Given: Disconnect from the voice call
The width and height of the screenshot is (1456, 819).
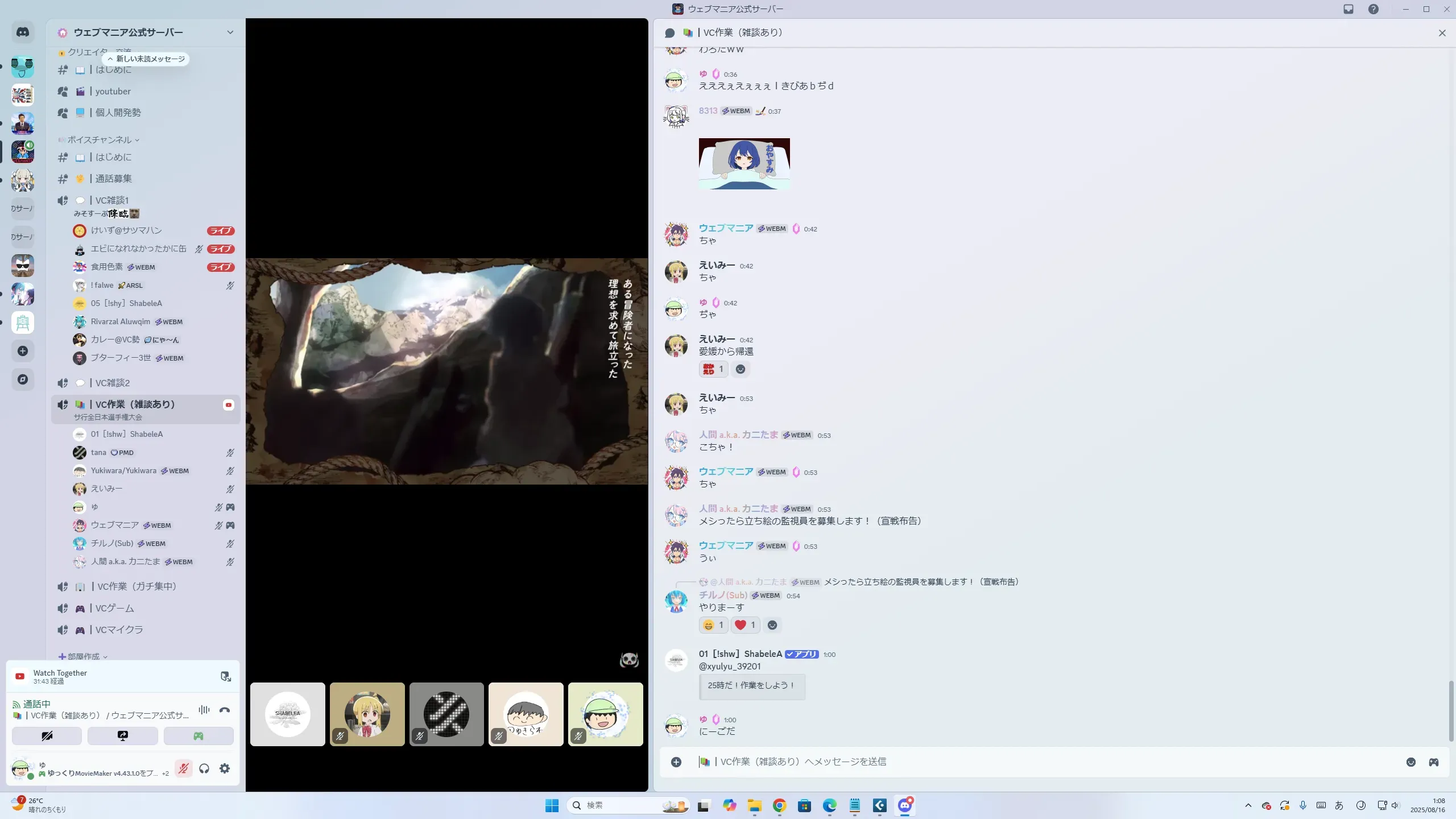Looking at the screenshot, I should point(225,710).
